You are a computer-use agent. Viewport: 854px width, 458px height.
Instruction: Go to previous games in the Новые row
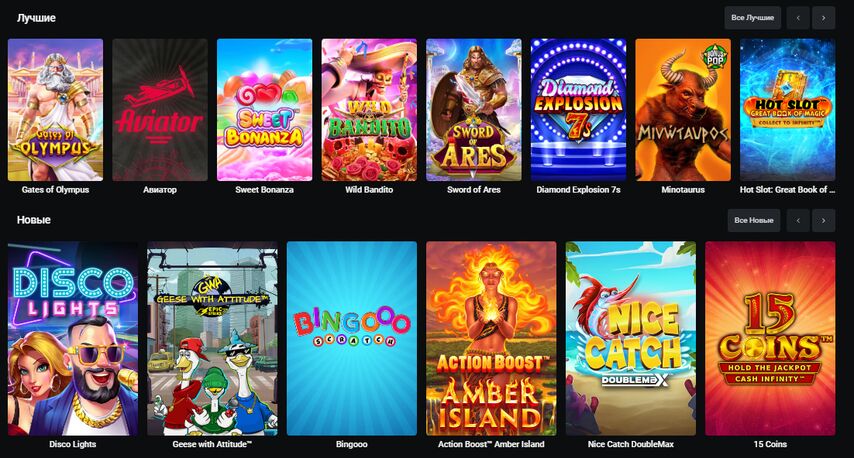pos(798,221)
